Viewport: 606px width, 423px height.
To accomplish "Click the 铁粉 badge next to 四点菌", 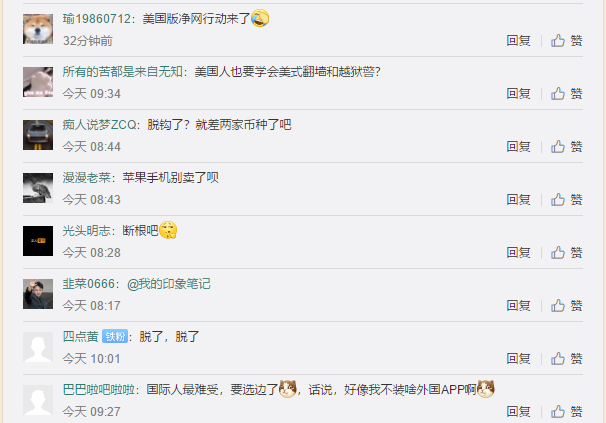I will pos(115,336).
